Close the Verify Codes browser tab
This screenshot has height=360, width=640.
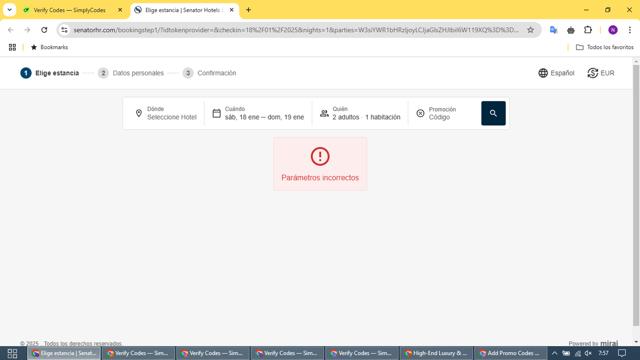[120, 10]
